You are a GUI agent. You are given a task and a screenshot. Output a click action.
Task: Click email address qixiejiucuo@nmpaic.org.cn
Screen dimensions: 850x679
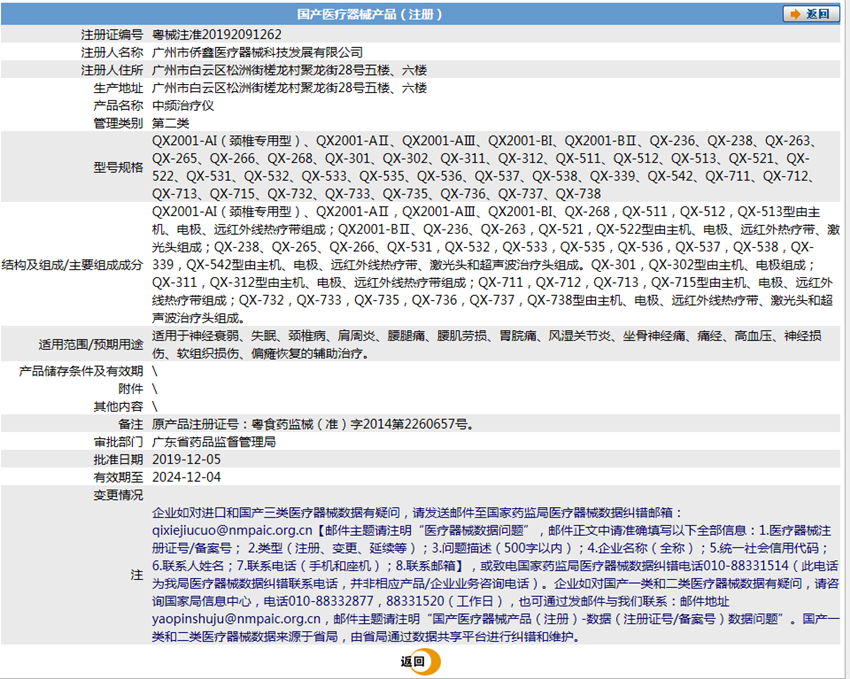(232, 531)
